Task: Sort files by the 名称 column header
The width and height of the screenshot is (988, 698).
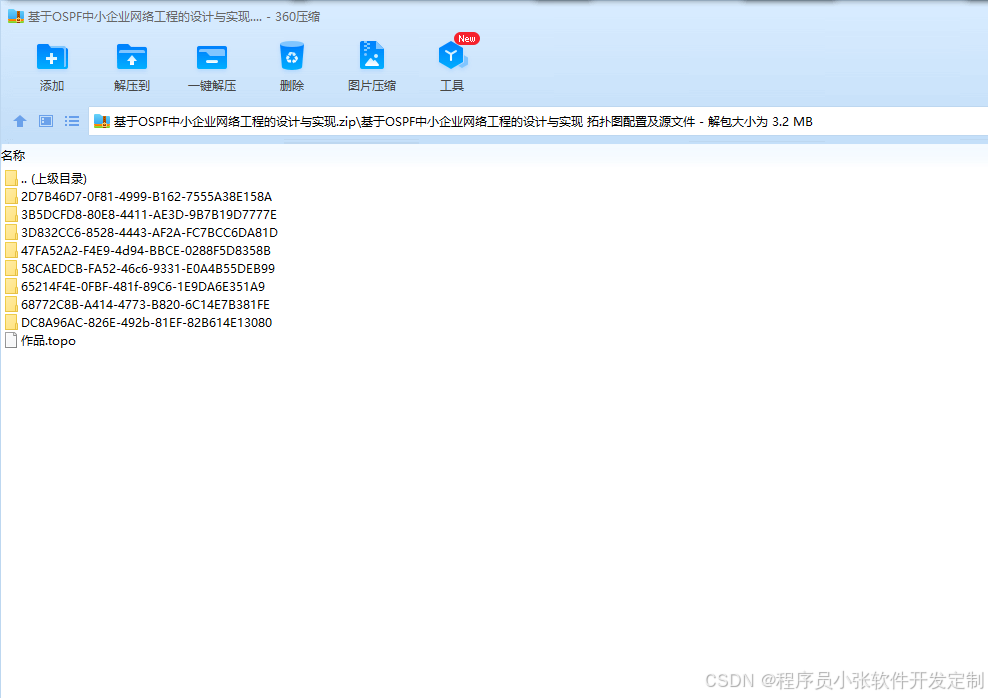Action: pos(14,155)
